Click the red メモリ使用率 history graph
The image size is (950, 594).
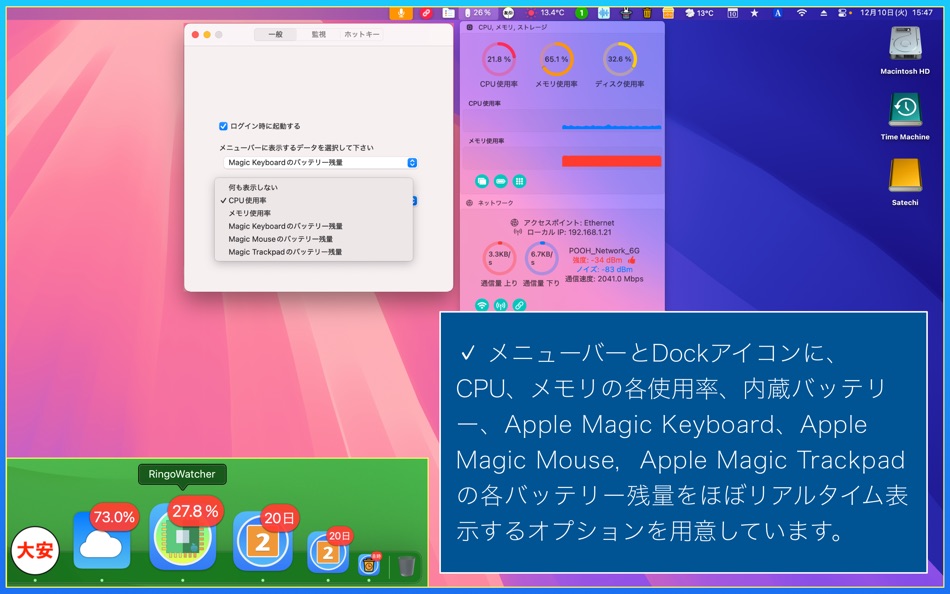611,161
